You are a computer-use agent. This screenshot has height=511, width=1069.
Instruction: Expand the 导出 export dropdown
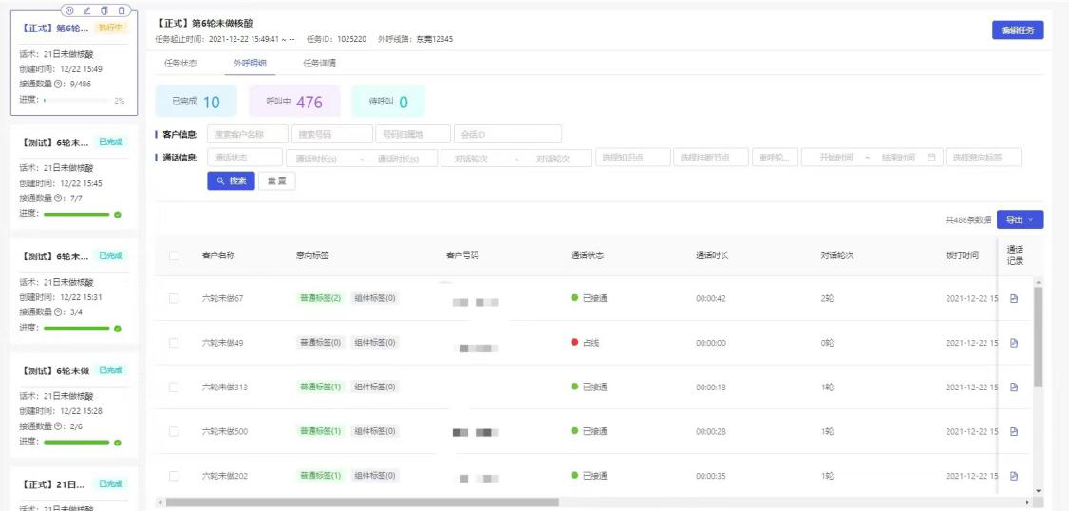coord(1020,219)
